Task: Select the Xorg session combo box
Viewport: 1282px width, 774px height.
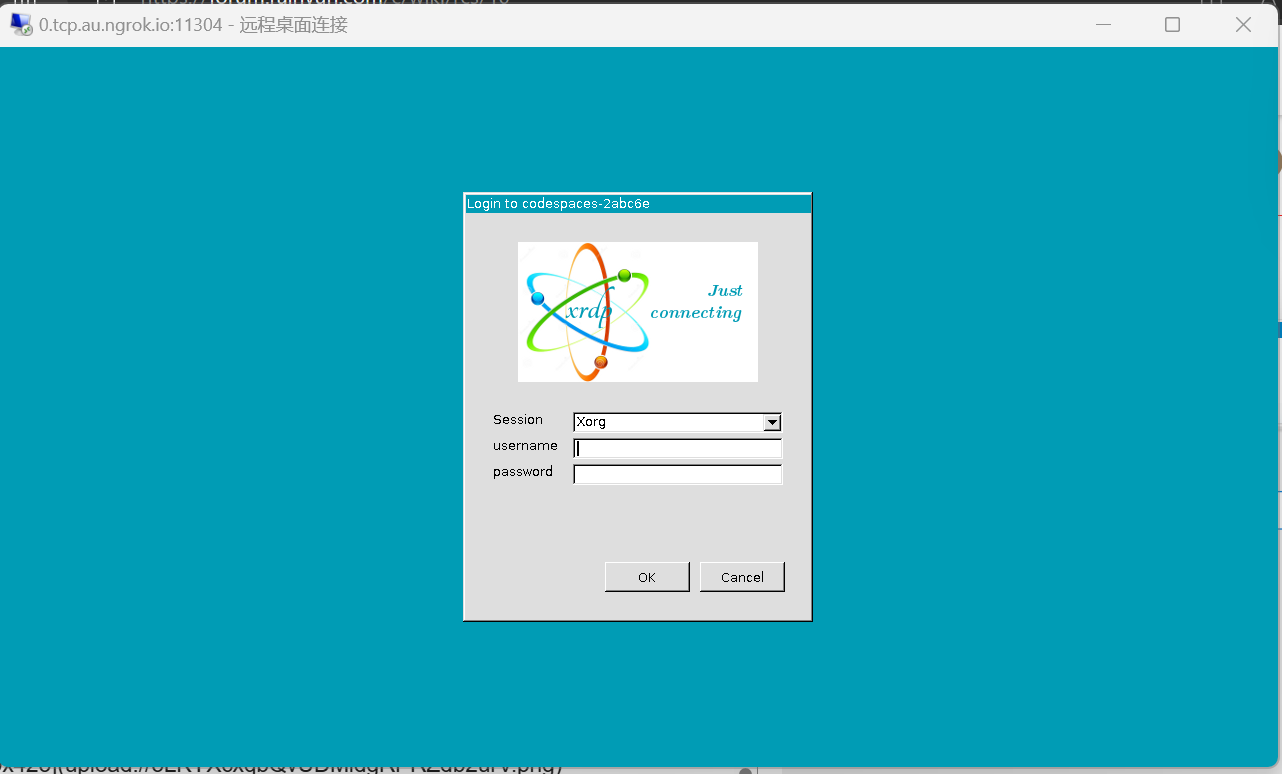Action: (x=677, y=423)
